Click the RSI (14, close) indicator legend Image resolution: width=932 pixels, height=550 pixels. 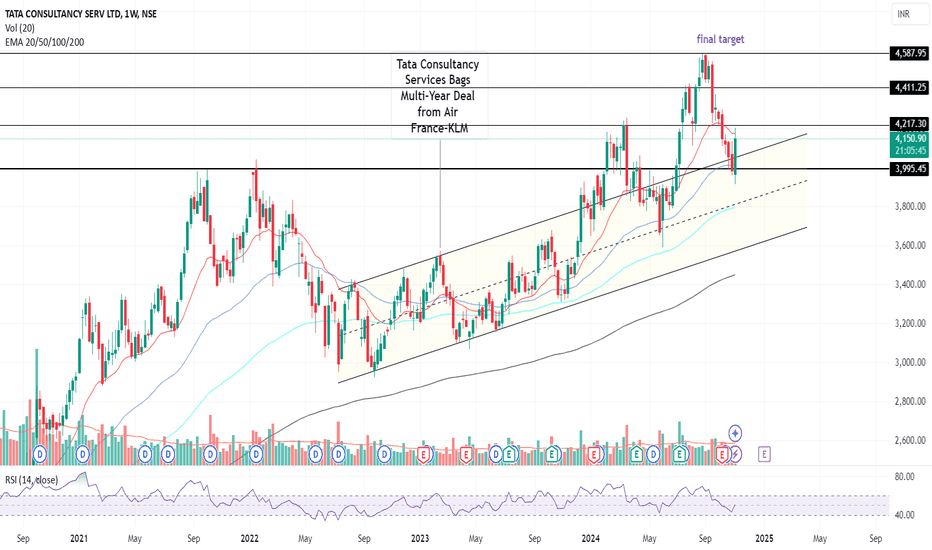(32, 480)
